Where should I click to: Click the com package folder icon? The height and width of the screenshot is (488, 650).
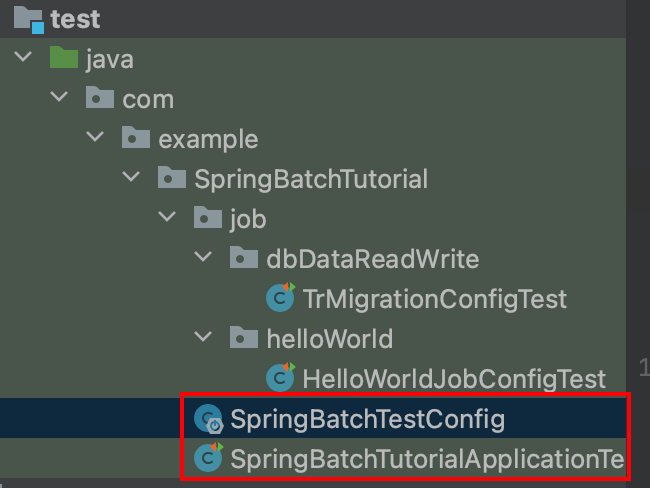[100, 97]
